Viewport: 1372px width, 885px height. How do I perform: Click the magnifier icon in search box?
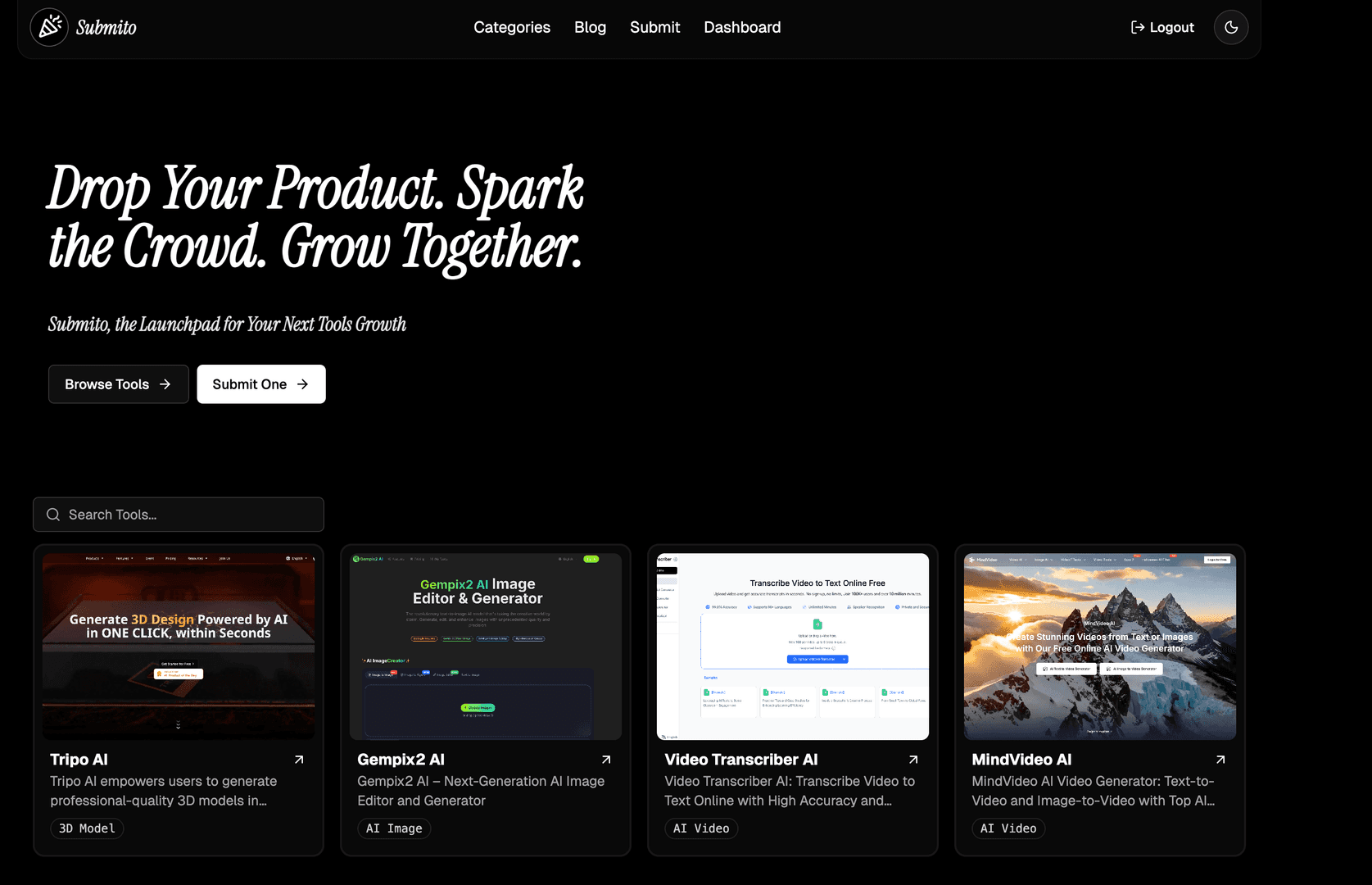tap(53, 515)
